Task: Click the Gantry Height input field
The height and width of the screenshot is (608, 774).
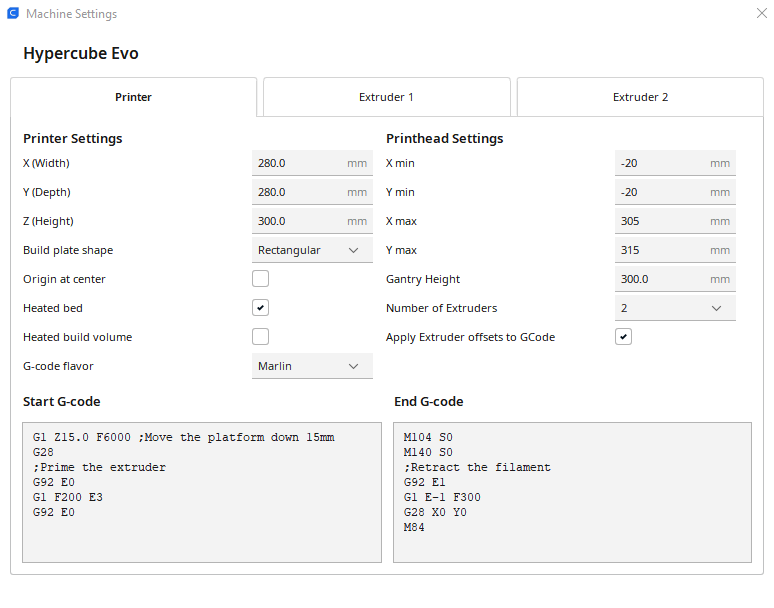Action: [661, 279]
